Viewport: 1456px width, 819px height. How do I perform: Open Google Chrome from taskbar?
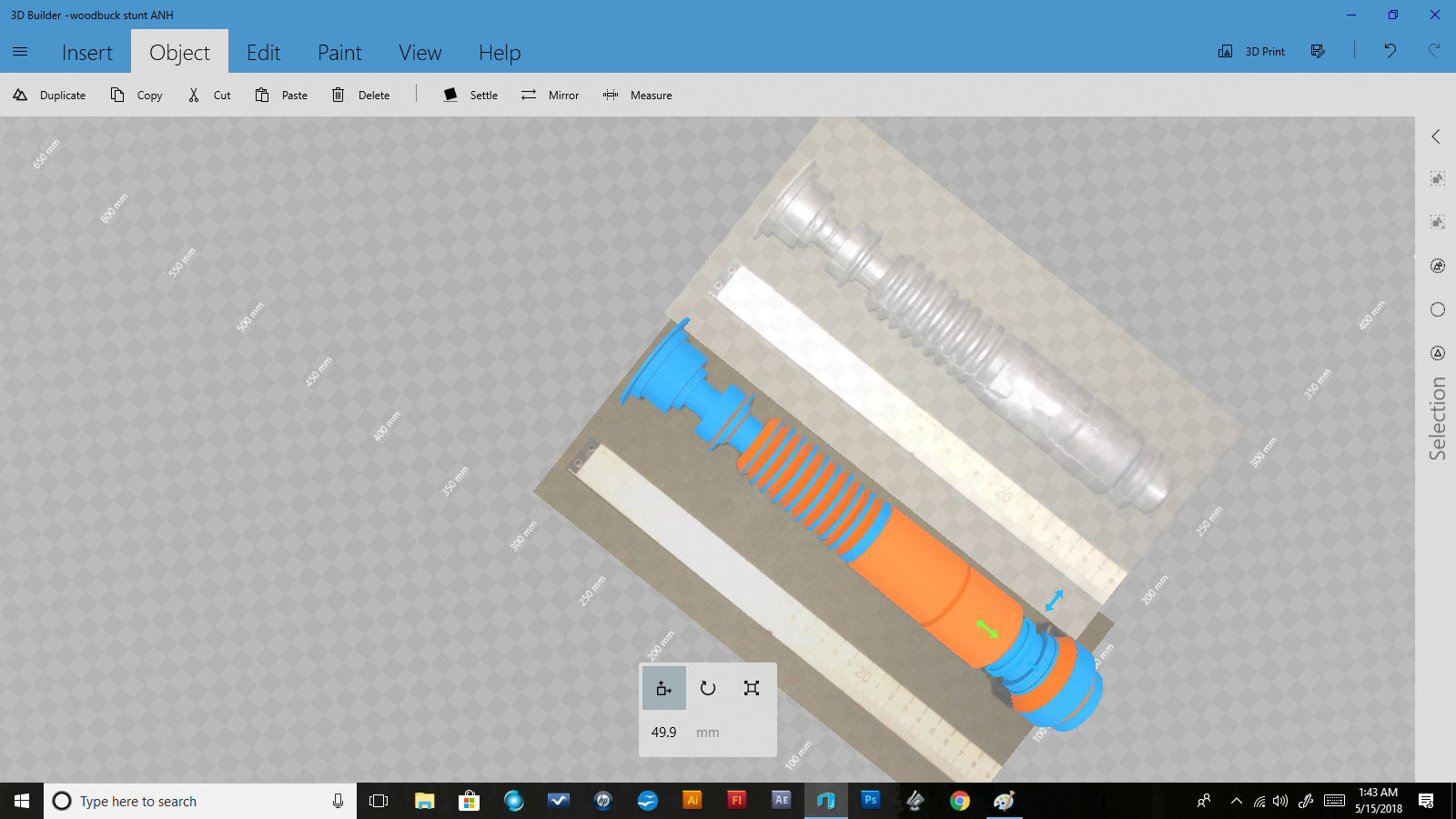pos(960,801)
